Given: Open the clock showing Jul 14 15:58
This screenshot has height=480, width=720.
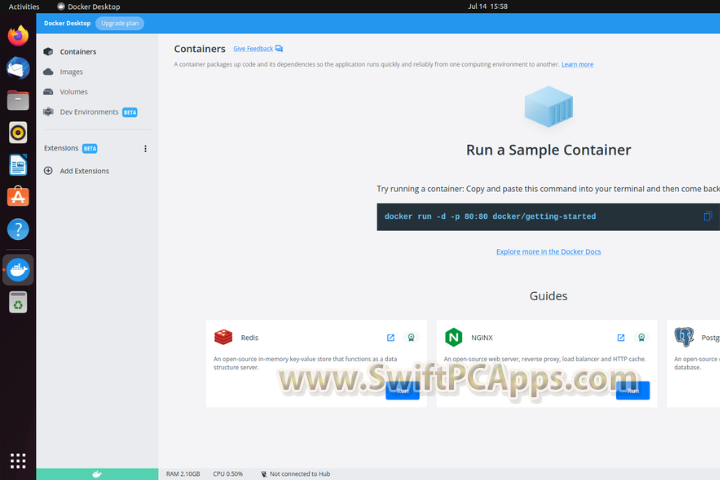Looking at the screenshot, I should click(x=487, y=6).
